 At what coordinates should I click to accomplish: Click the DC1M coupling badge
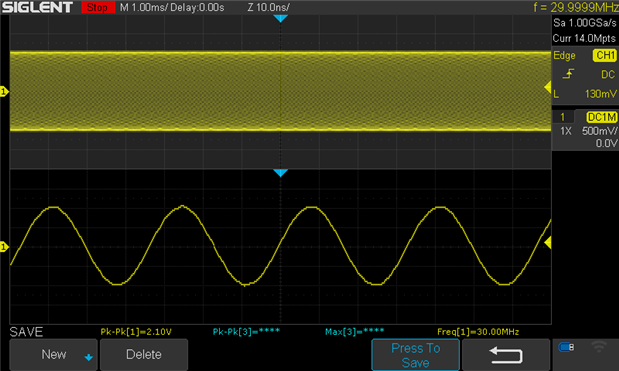(x=602, y=117)
